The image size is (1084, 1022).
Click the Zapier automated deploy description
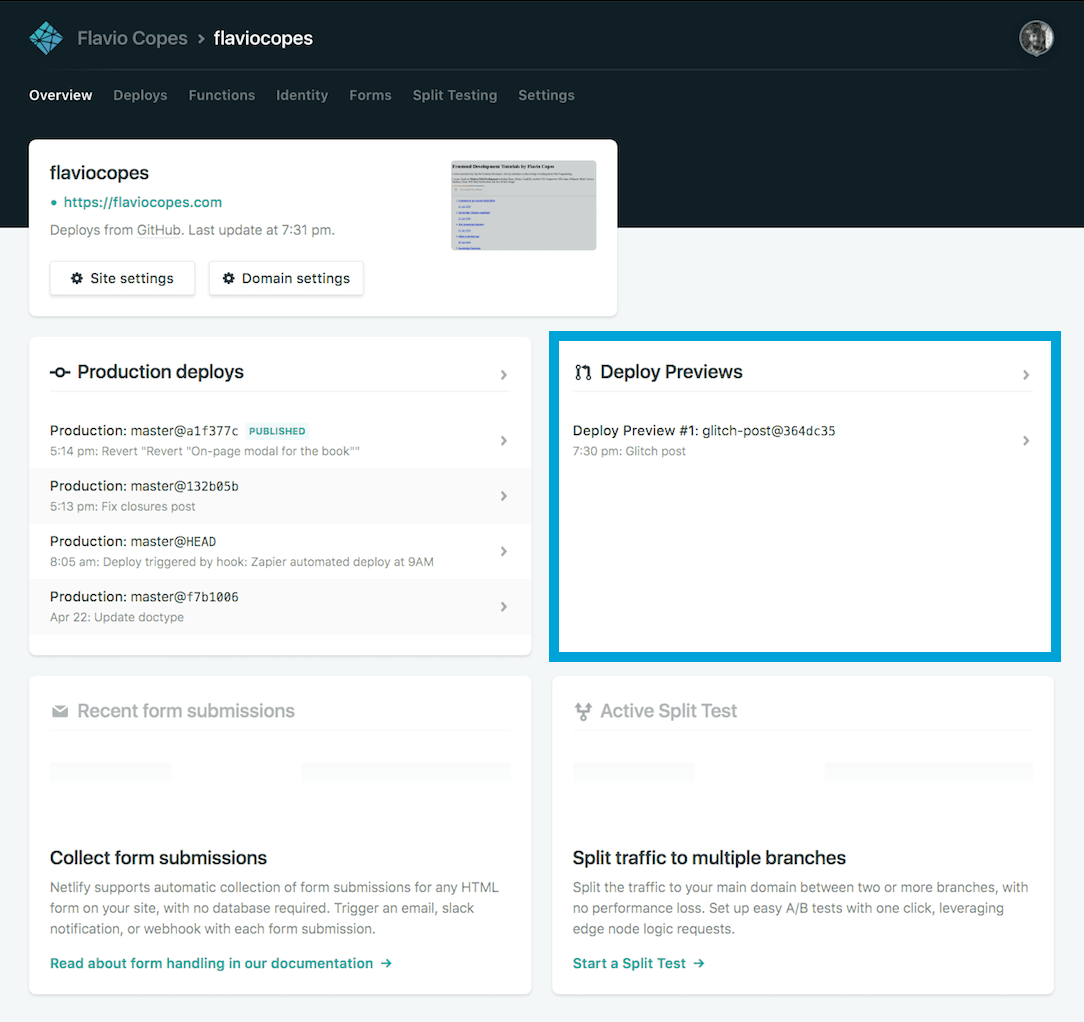point(242,561)
